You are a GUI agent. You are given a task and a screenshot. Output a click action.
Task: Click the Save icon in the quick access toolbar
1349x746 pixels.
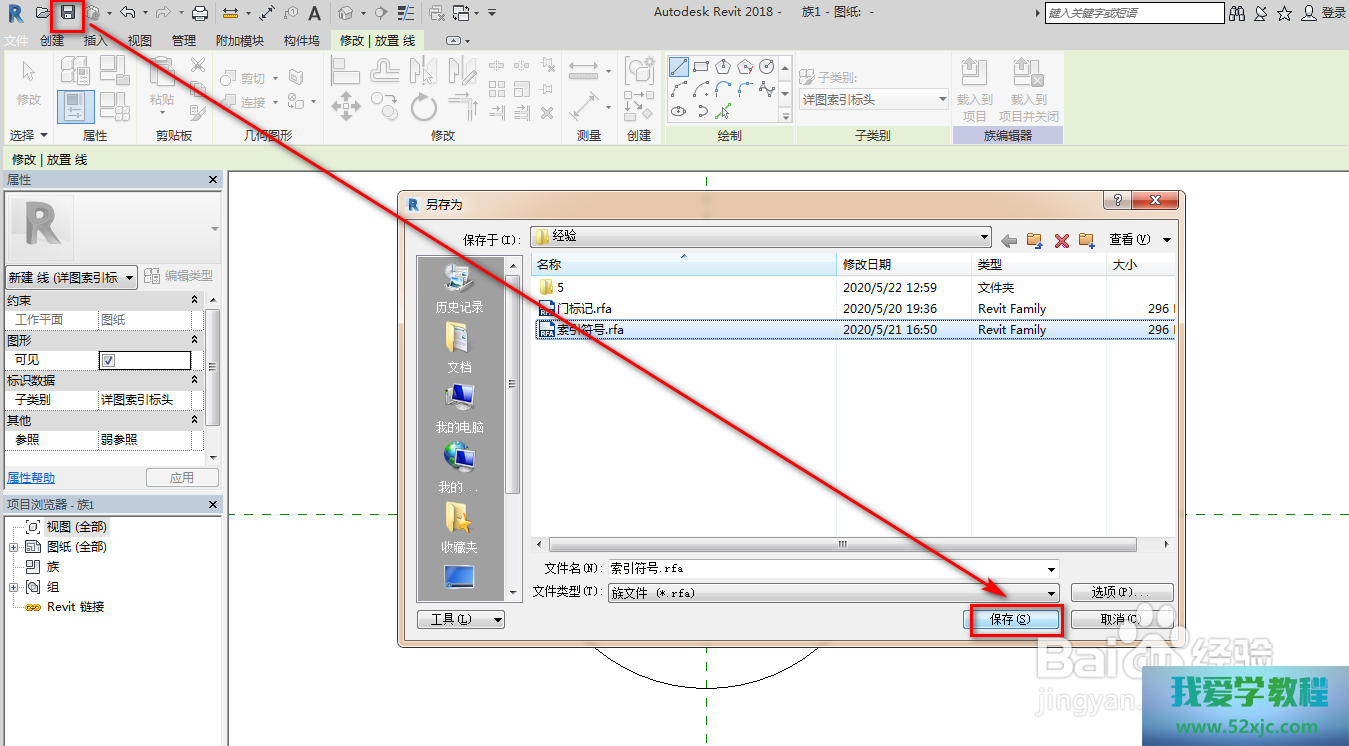coord(68,13)
